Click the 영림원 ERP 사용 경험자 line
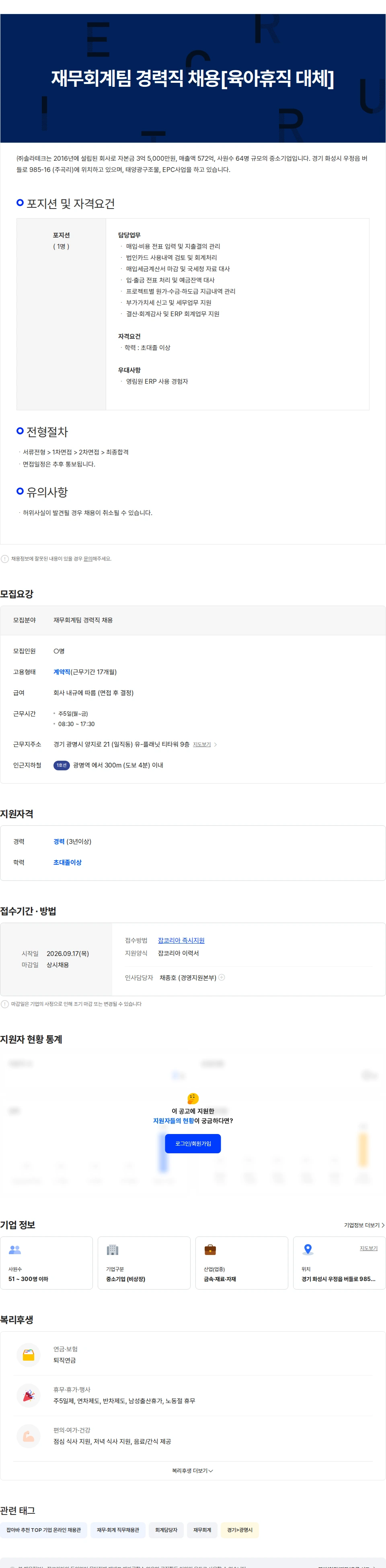 tap(157, 382)
